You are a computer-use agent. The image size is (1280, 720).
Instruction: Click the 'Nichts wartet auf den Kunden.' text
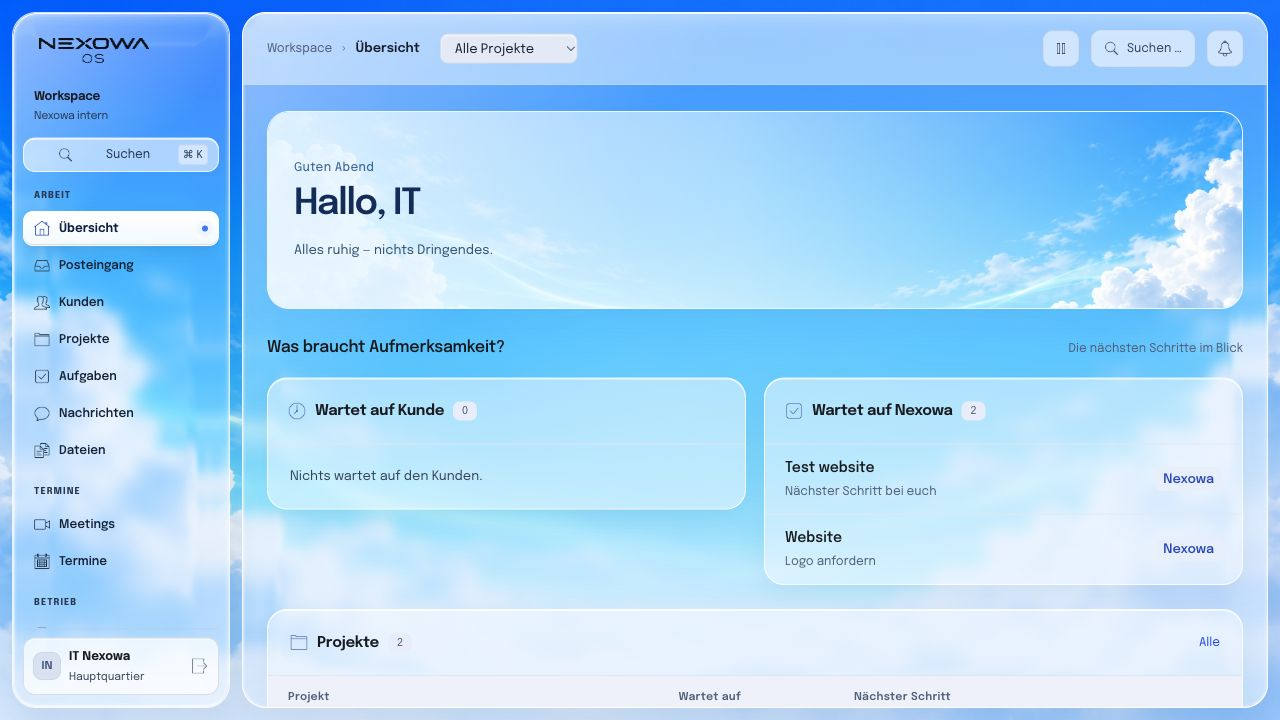pyautogui.click(x=386, y=476)
